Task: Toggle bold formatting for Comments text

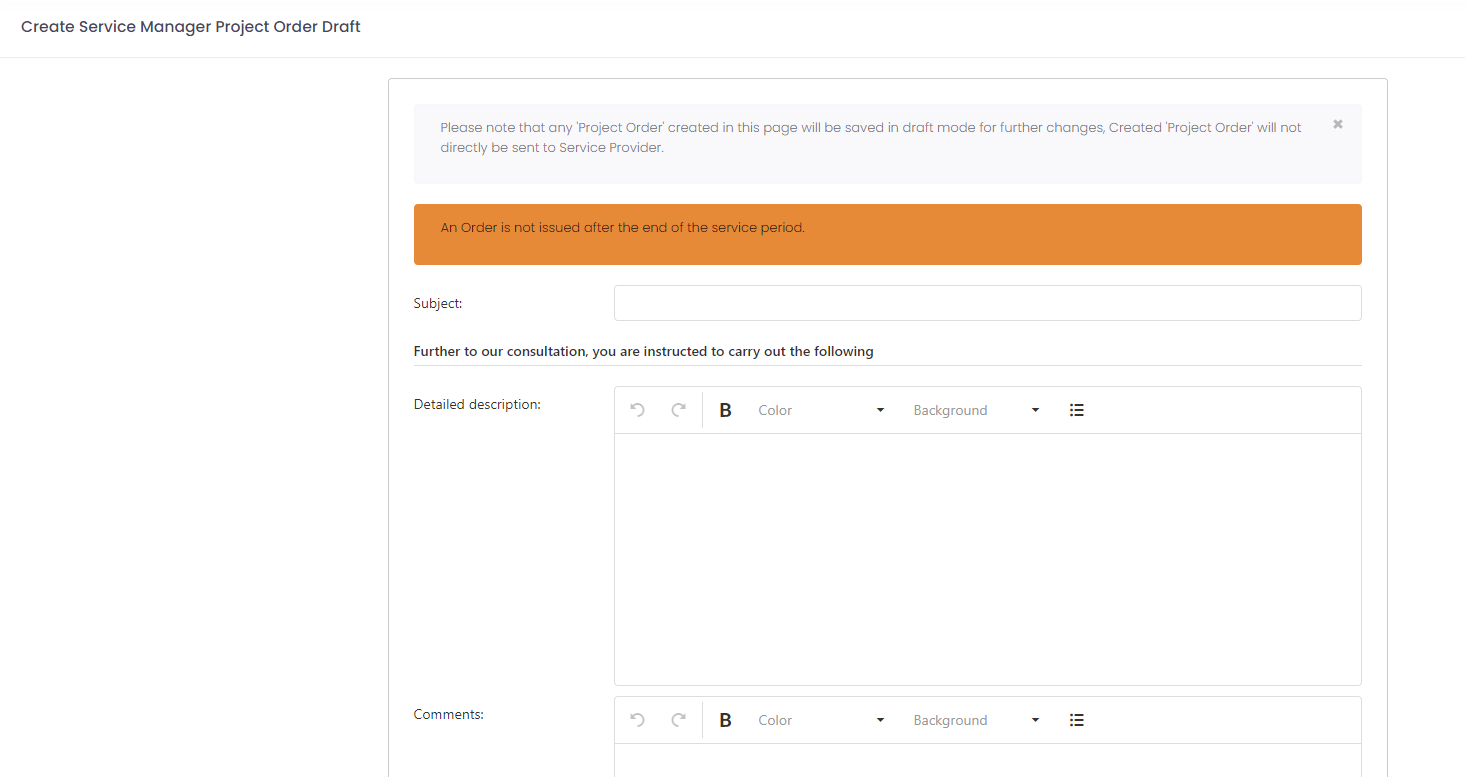Action: coord(725,719)
